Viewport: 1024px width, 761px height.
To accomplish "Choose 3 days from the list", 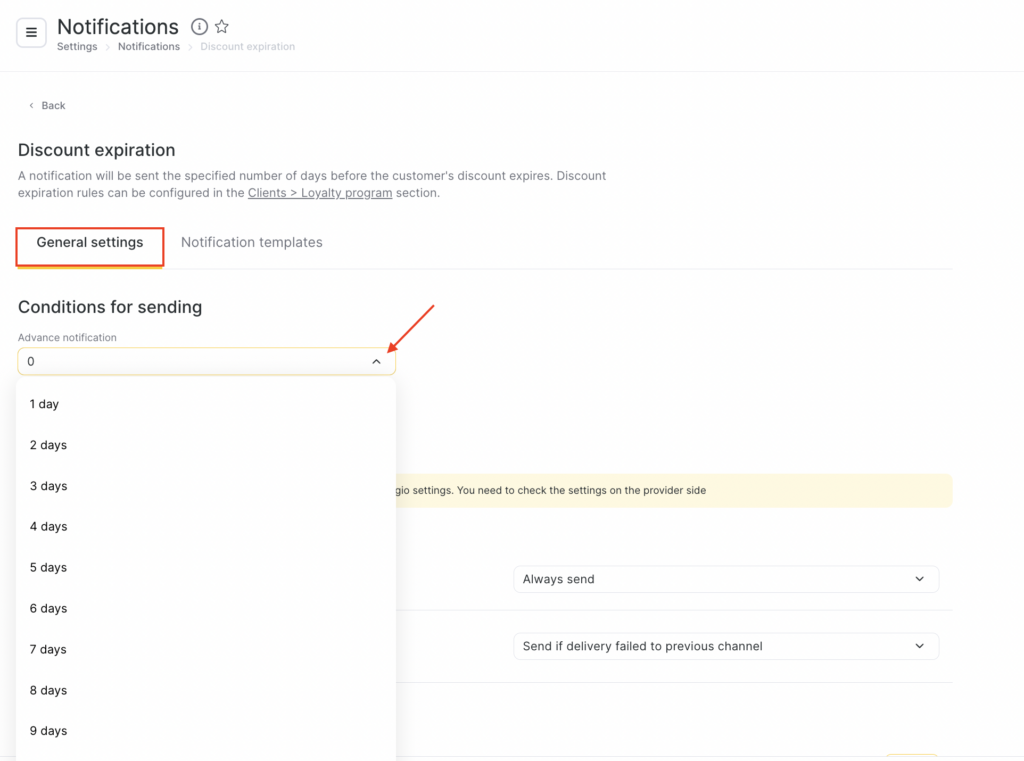I will pos(48,486).
